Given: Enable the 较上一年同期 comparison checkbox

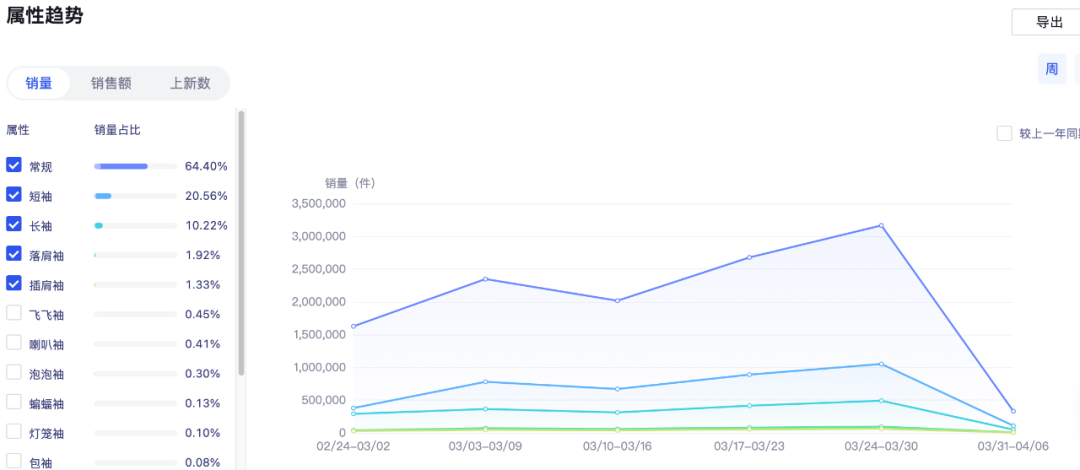Looking at the screenshot, I should (x=1004, y=134).
